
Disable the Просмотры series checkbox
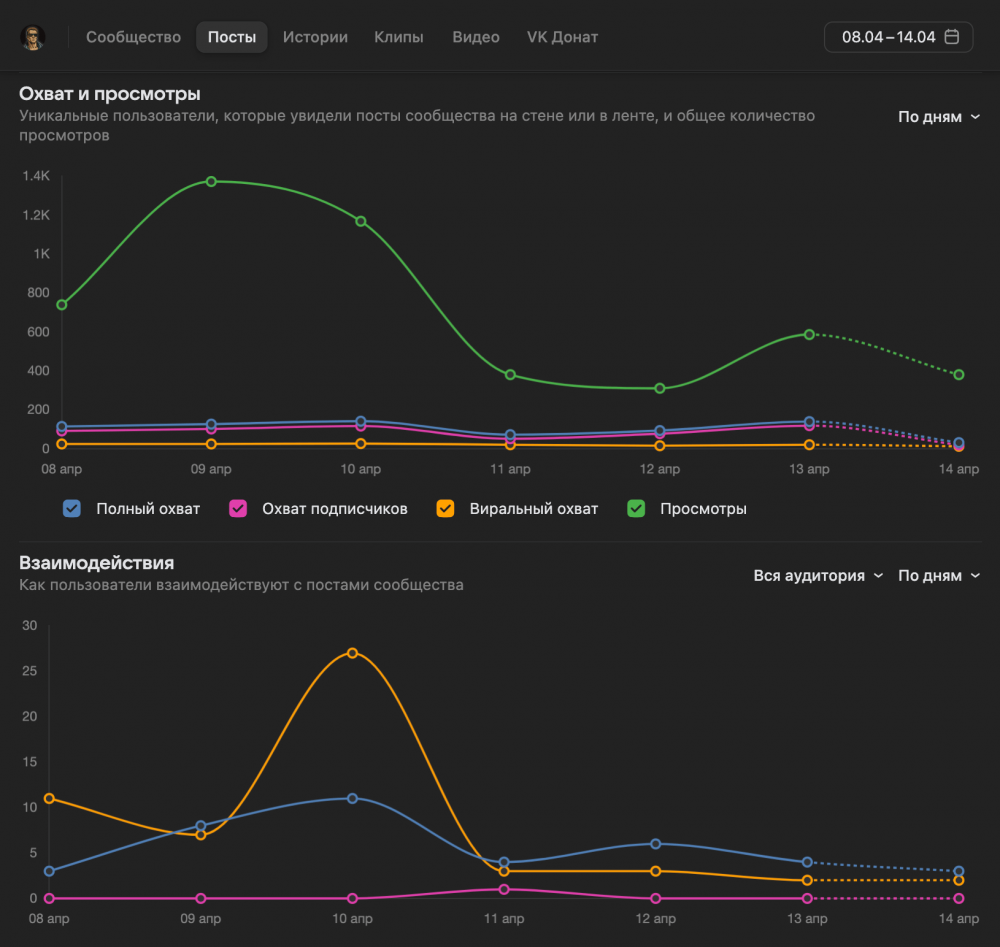tap(636, 508)
